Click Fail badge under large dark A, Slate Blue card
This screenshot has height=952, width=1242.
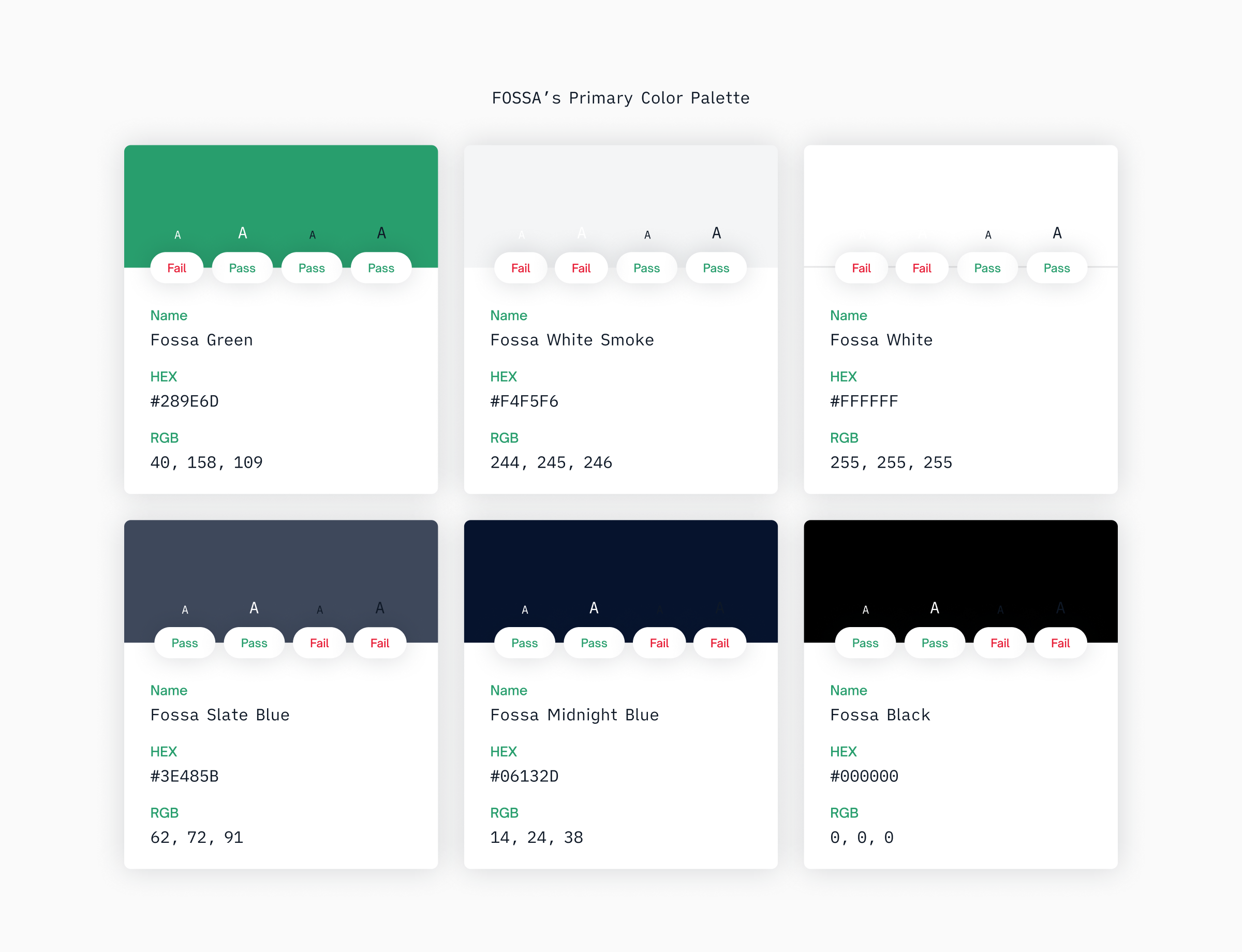click(380, 643)
